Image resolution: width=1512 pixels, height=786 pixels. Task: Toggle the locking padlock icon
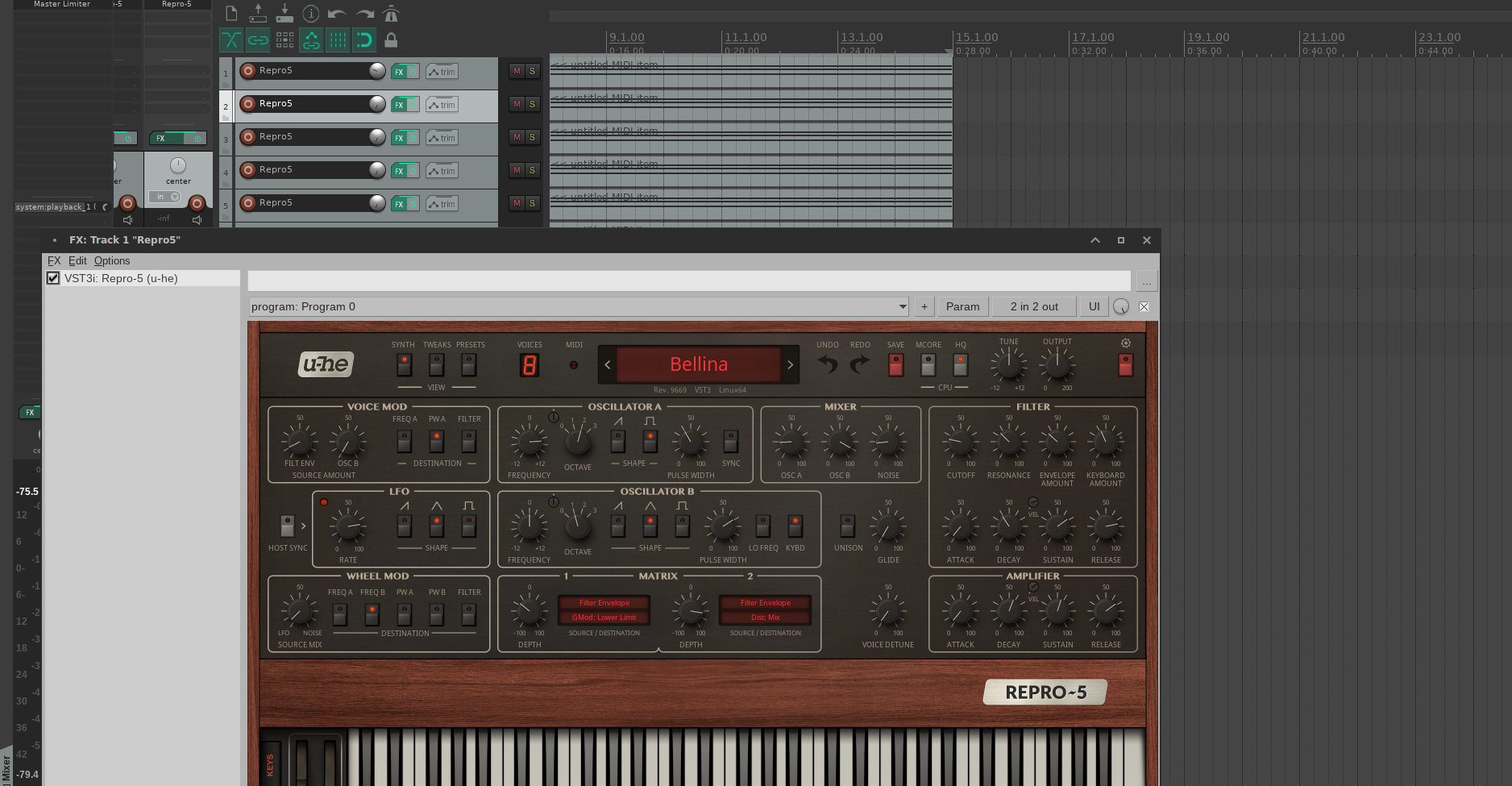pyautogui.click(x=391, y=40)
